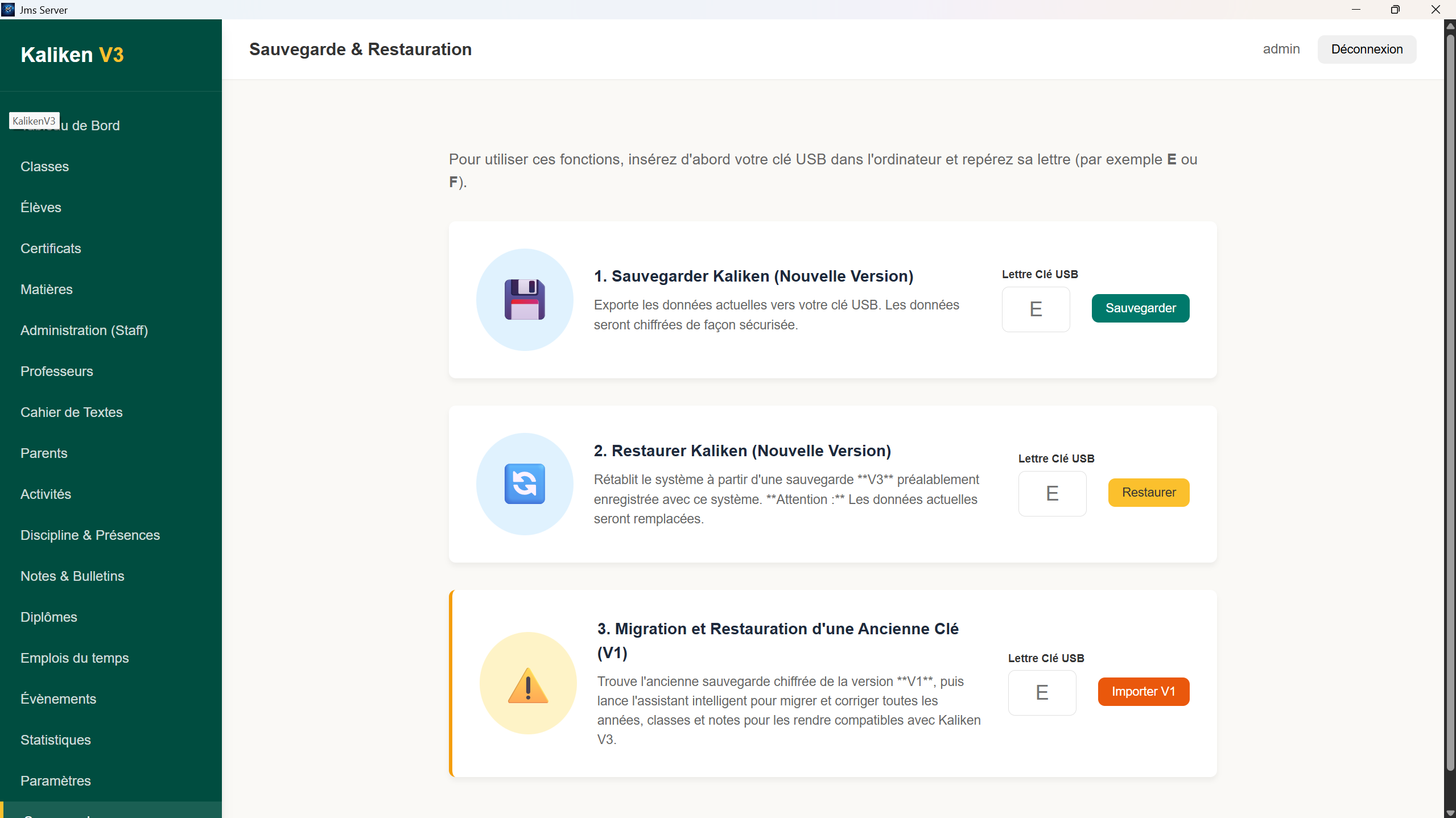Image resolution: width=1456 pixels, height=818 pixels.
Task: Navigate to Emplois du temps
Action: point(75,658)
